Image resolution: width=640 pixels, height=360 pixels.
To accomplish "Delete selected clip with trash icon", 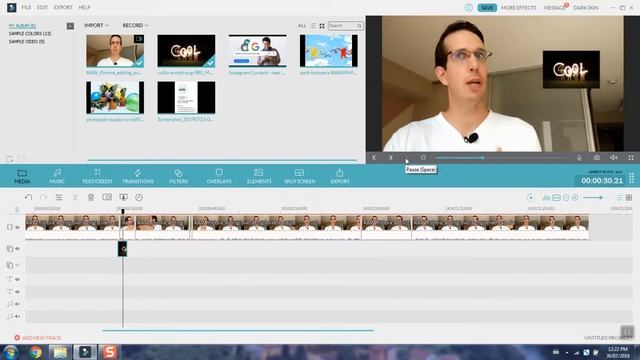I will (91, 198).
